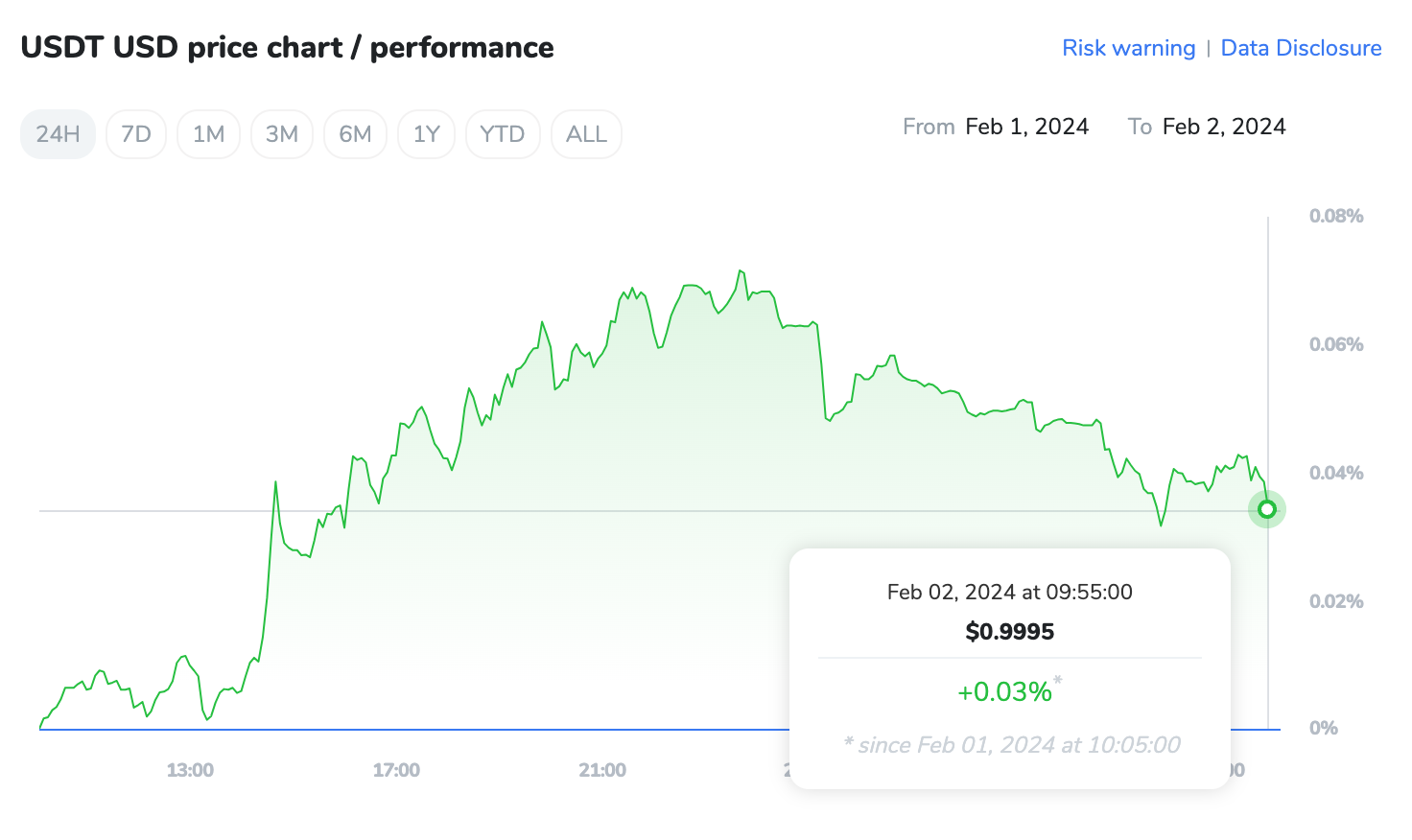Image resolution: width=1412 pixels, height=840 pixels.
Task: Select the 6M timeframe
Action: [x=355, y=134]
